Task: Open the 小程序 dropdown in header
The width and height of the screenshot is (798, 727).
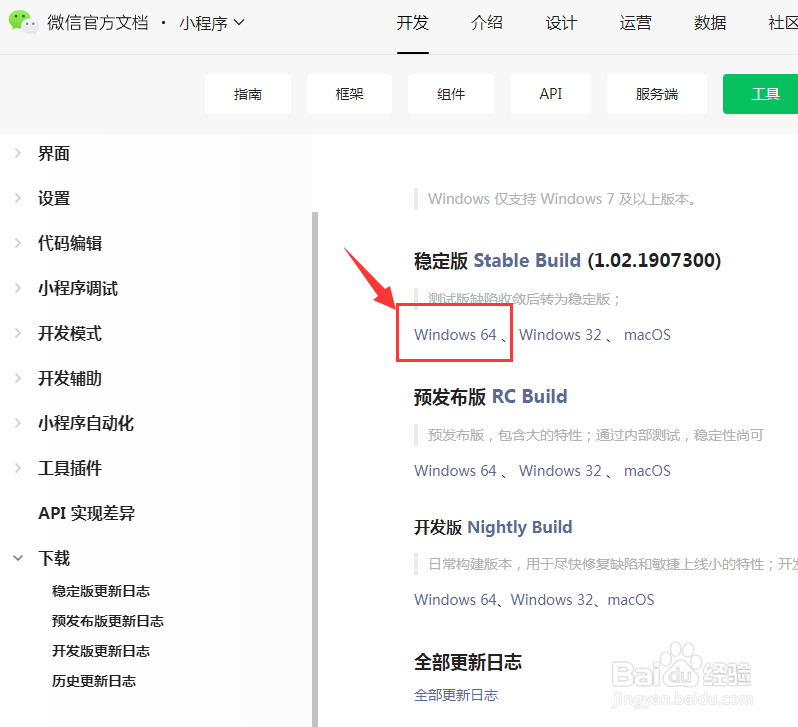Action: coord(212,23)
